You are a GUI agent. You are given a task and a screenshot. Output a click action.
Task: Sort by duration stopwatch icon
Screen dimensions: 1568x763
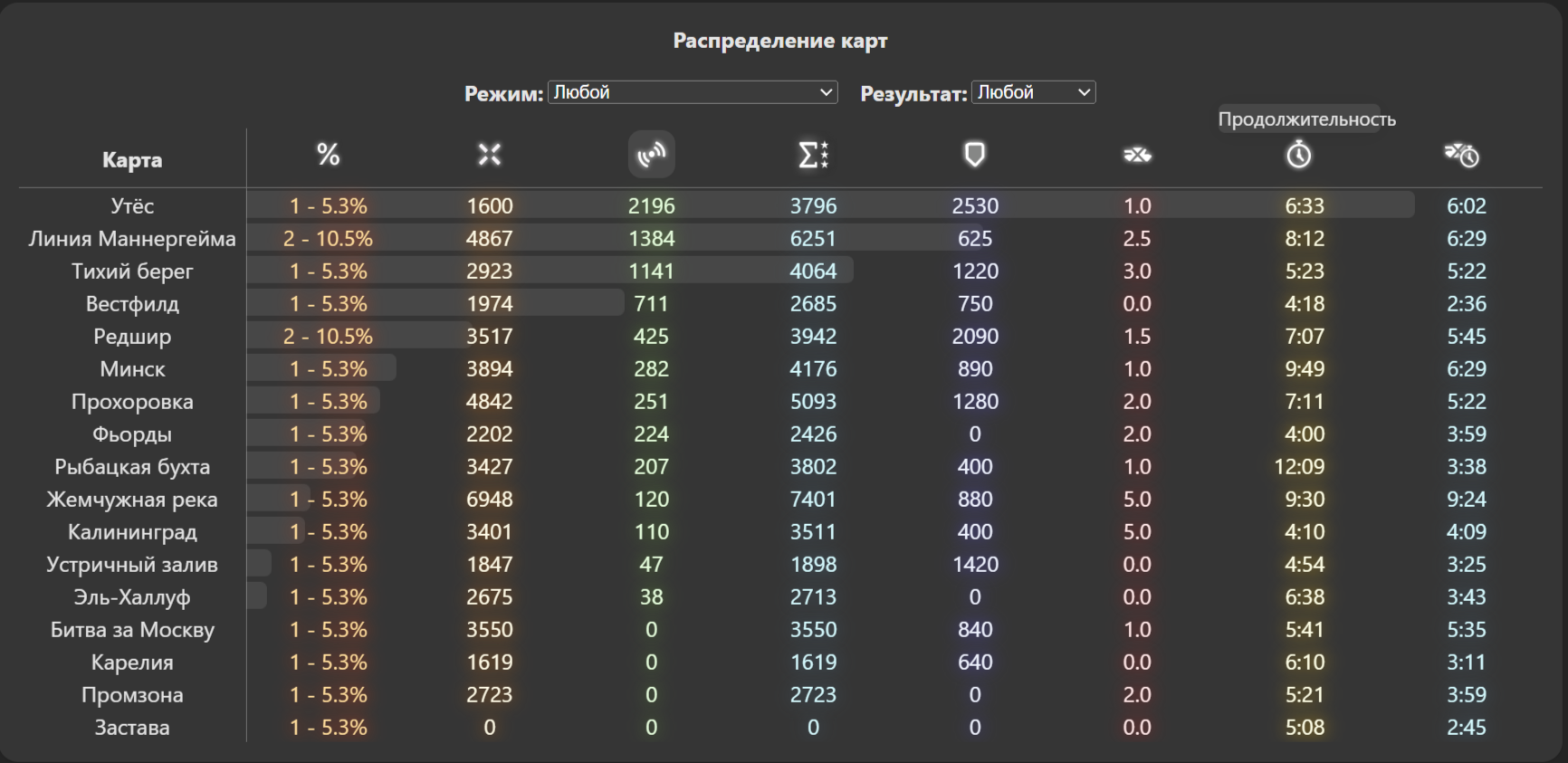tap(1299, 155)
